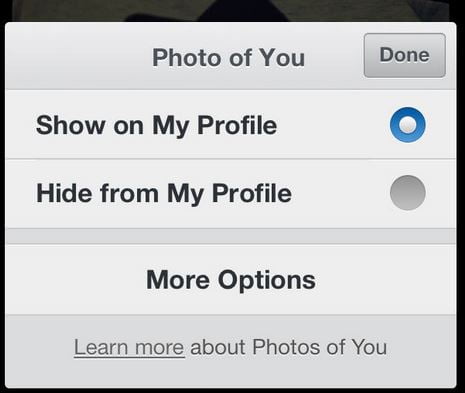Follow the underlined Learn more hyperlink
The width and height of the screenshot is (465, 393).
[x=129, y=347]
